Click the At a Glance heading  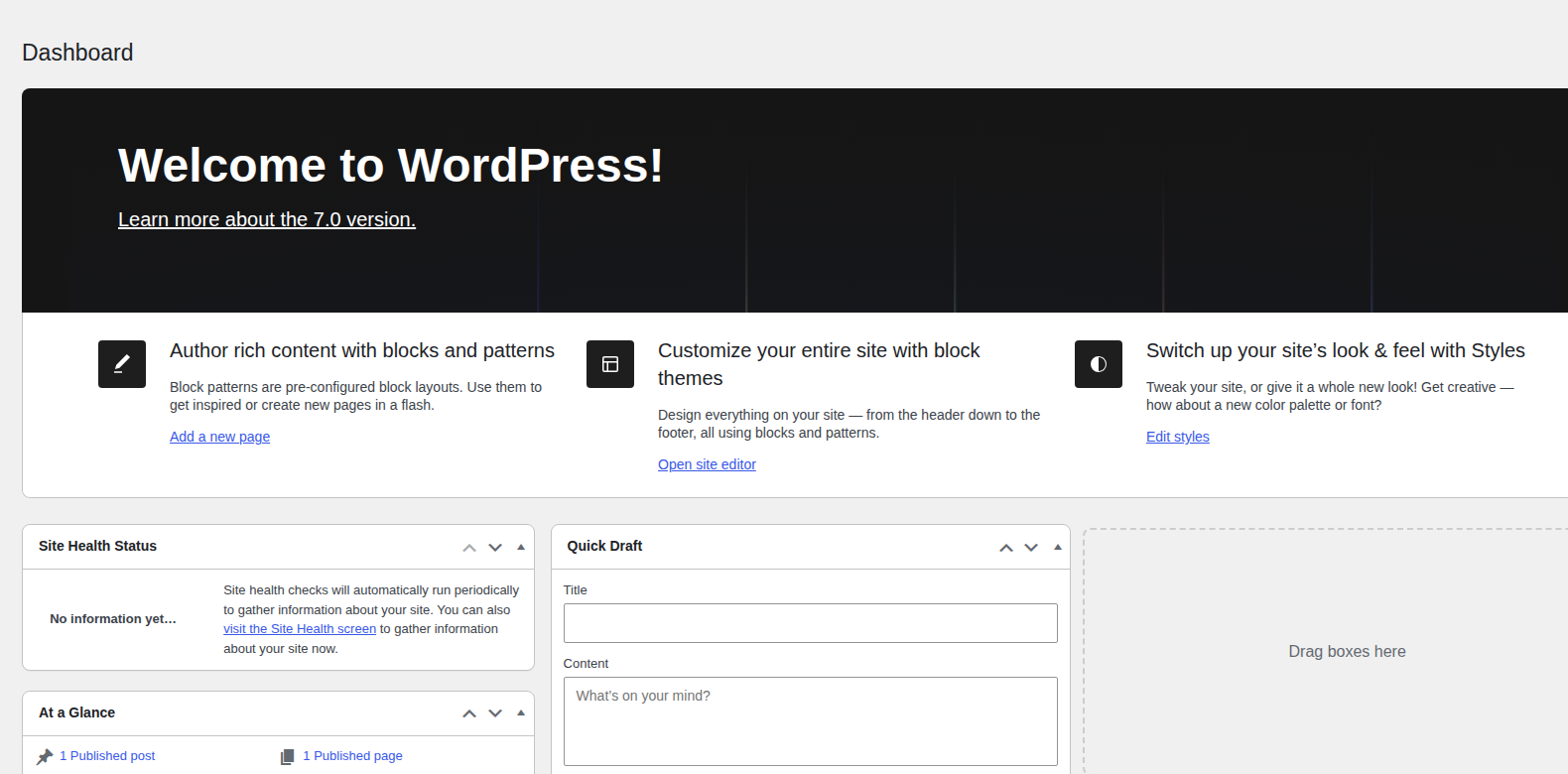[x=76, y=712]
